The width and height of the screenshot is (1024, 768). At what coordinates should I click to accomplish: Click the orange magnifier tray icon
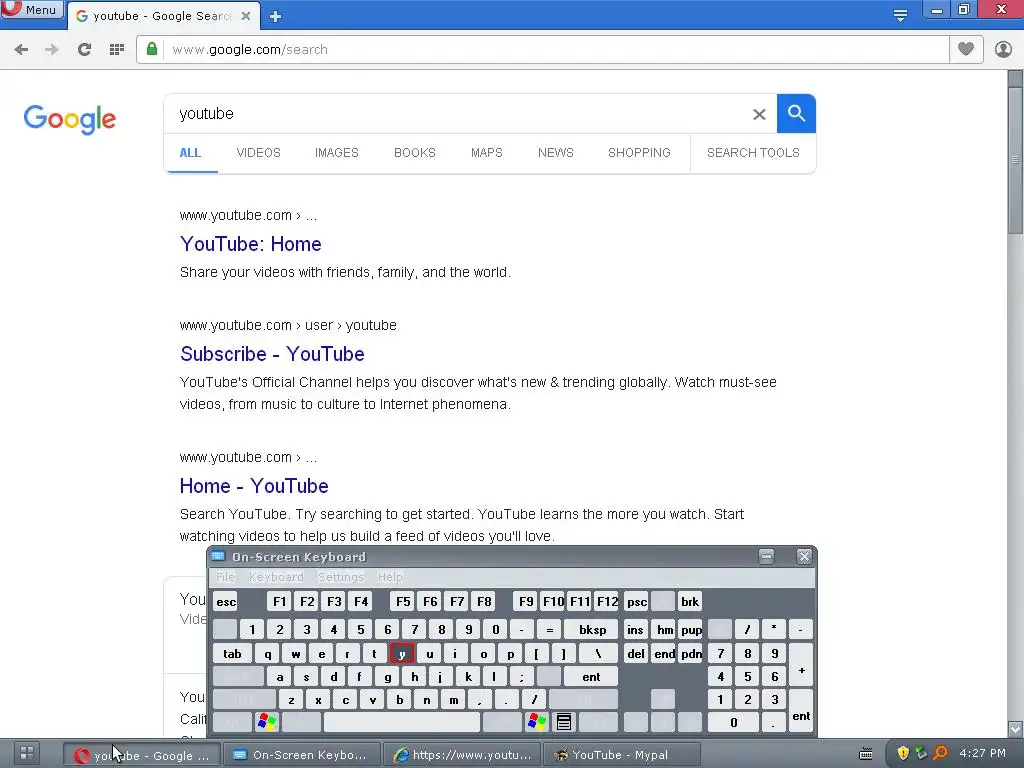point(940,753)
